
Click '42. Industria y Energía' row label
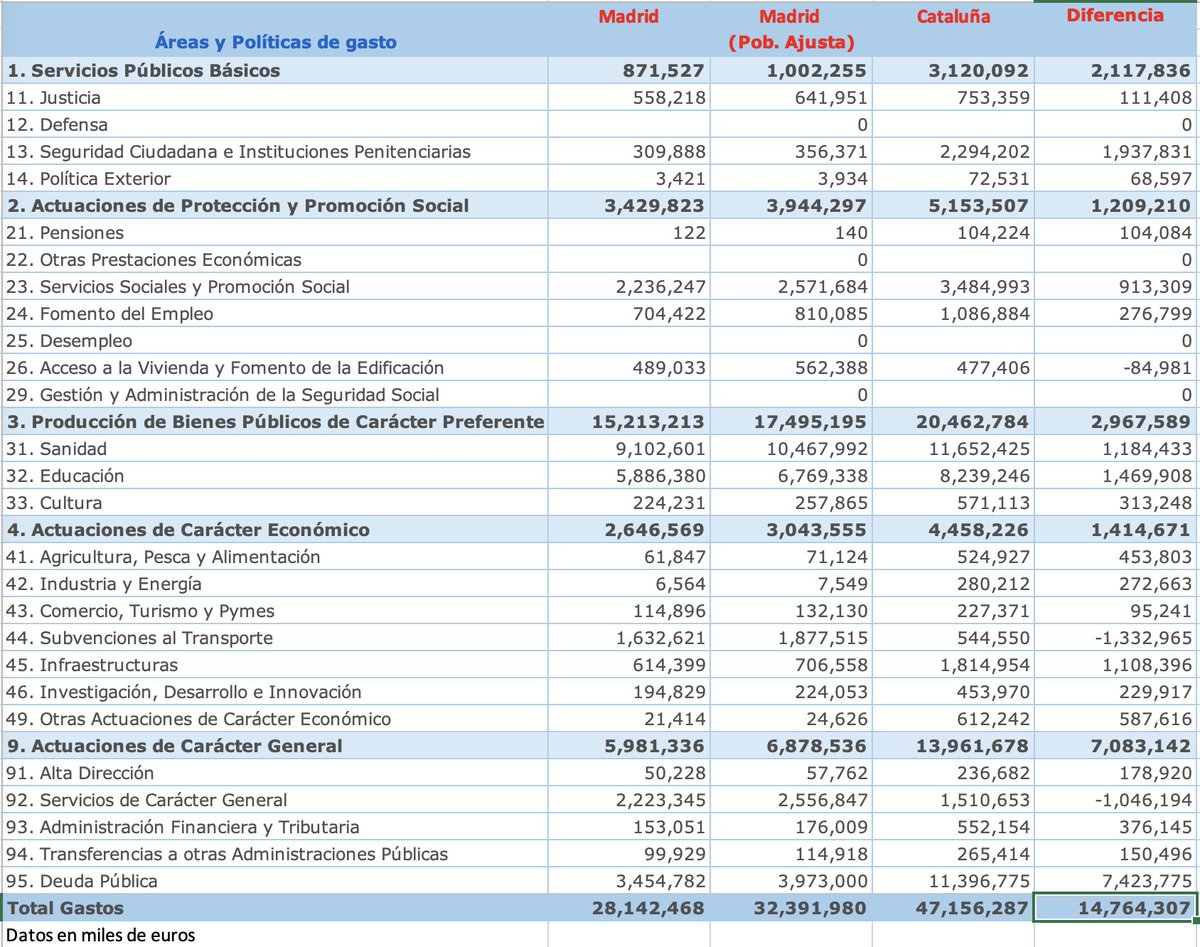click(x=104, y=583)
